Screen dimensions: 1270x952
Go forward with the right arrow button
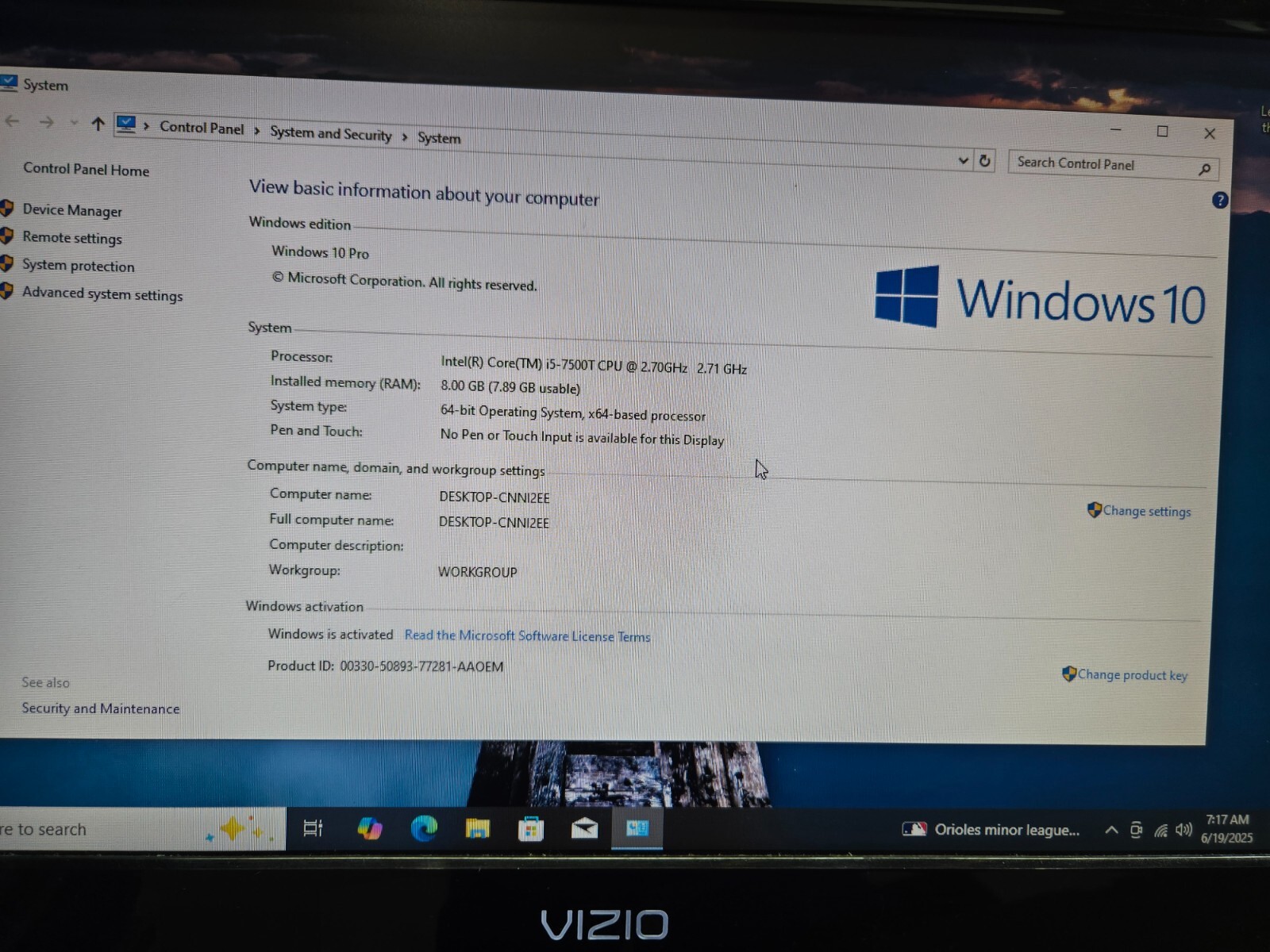[47, 122]
